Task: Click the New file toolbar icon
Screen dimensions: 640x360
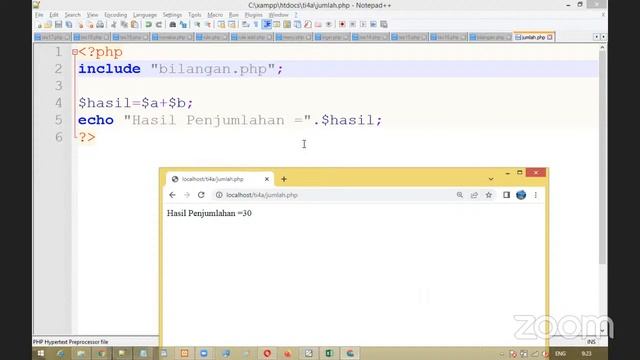Action: click(39, 25)
